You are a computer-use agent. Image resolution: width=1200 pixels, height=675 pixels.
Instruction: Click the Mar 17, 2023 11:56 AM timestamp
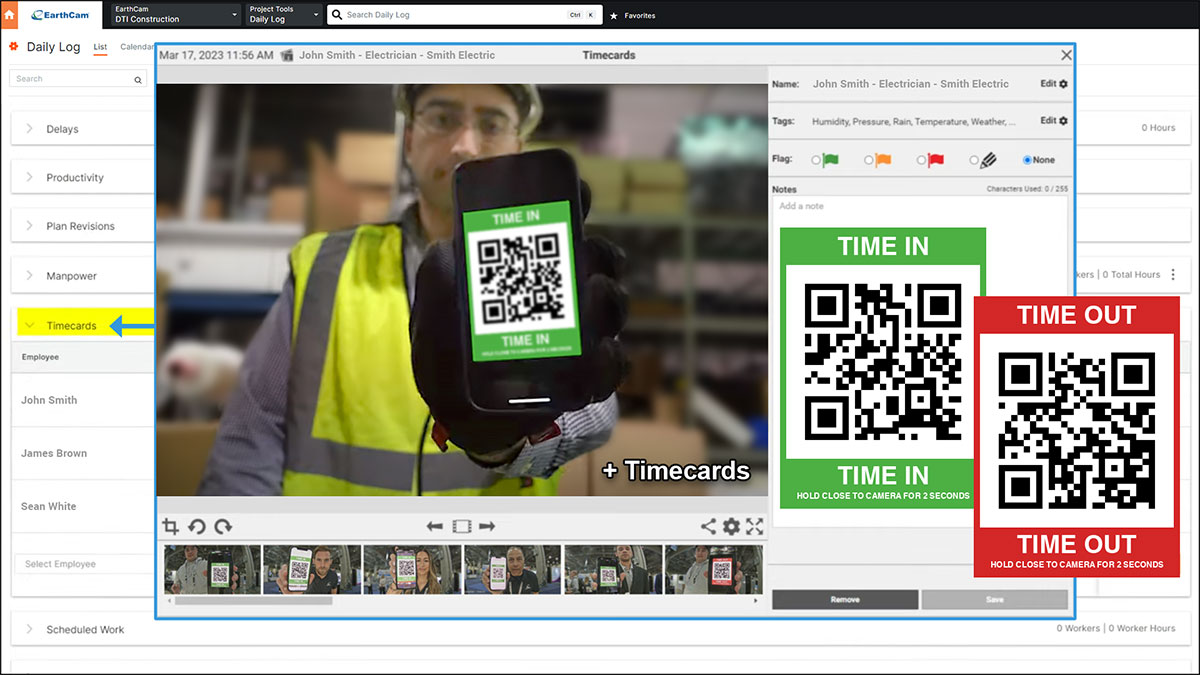(x=216, y=55)
